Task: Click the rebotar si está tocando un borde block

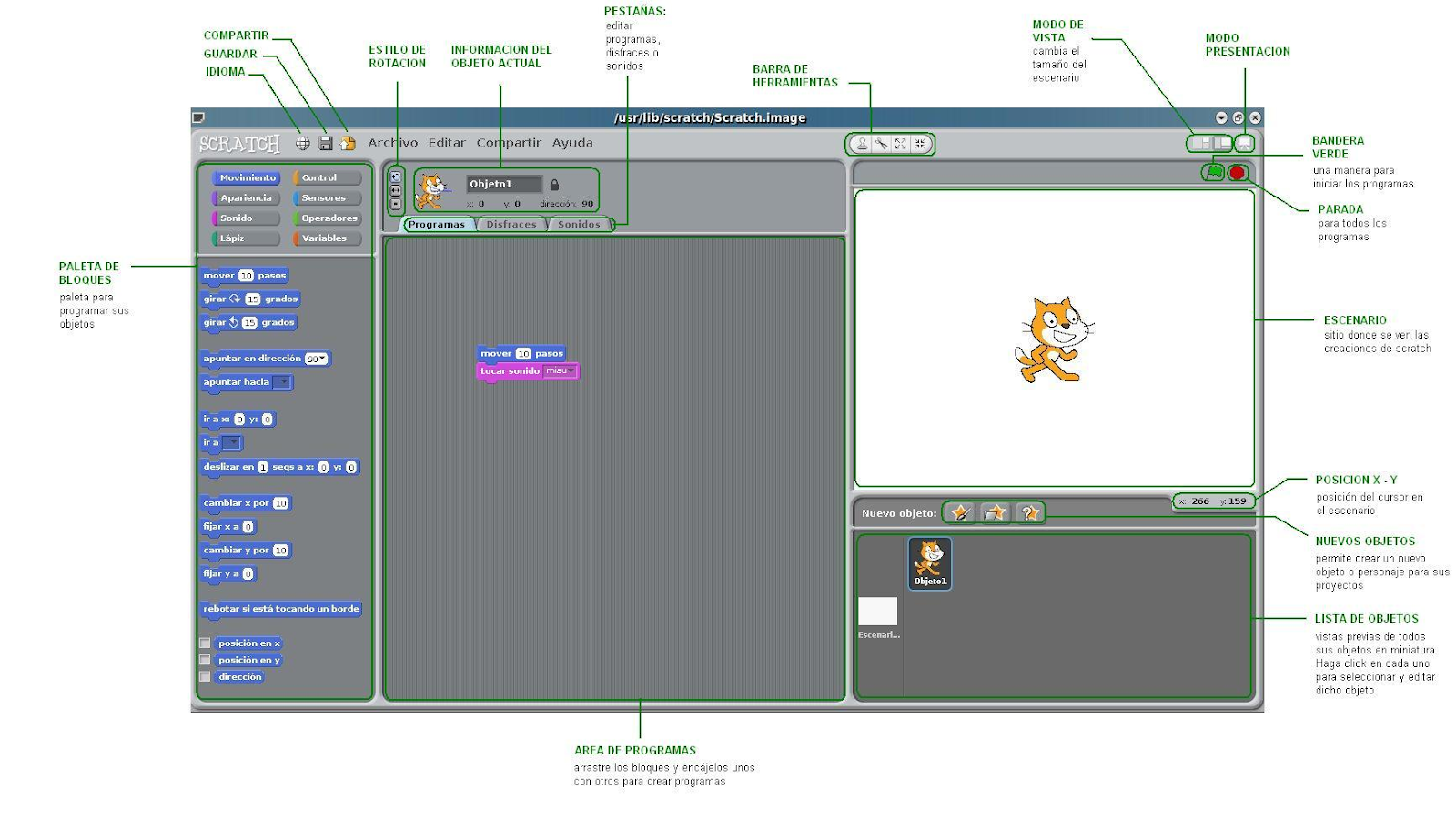Action: pyautogui.click(x=281, y=609)
